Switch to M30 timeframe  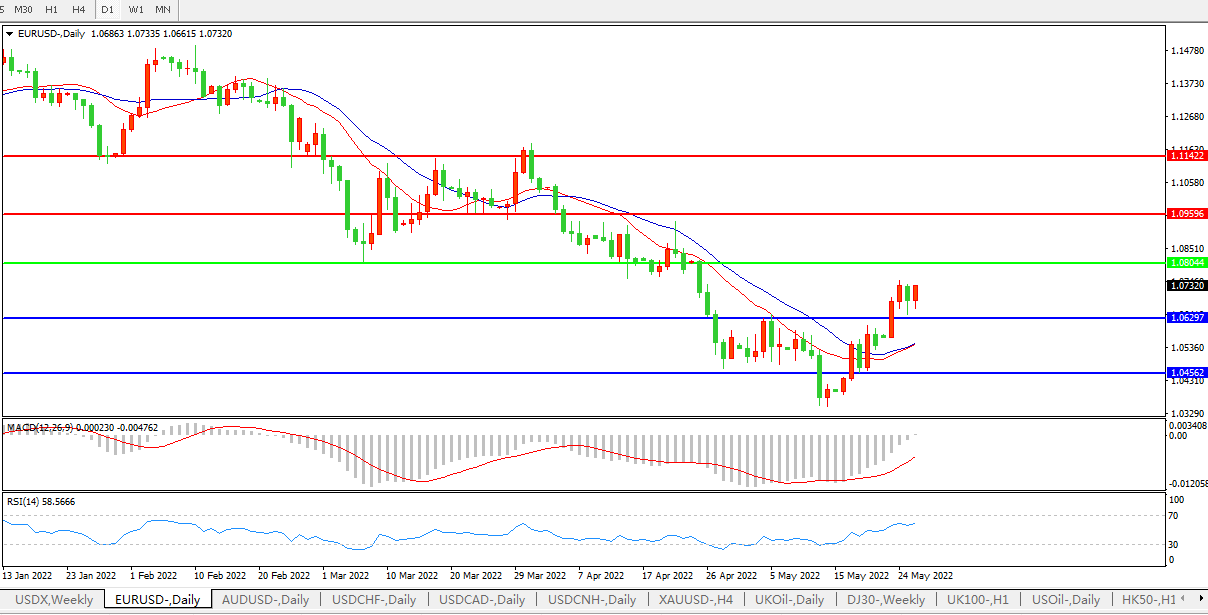[23, 9]
